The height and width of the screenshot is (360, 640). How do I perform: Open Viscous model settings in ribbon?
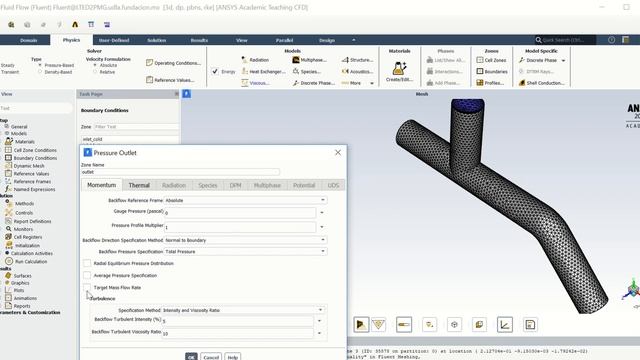click(256, 83)
